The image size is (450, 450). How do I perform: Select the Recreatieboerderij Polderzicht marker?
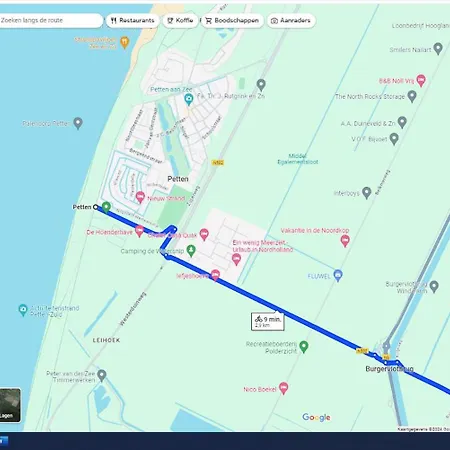pyautogui.click(x=303, y=347)
